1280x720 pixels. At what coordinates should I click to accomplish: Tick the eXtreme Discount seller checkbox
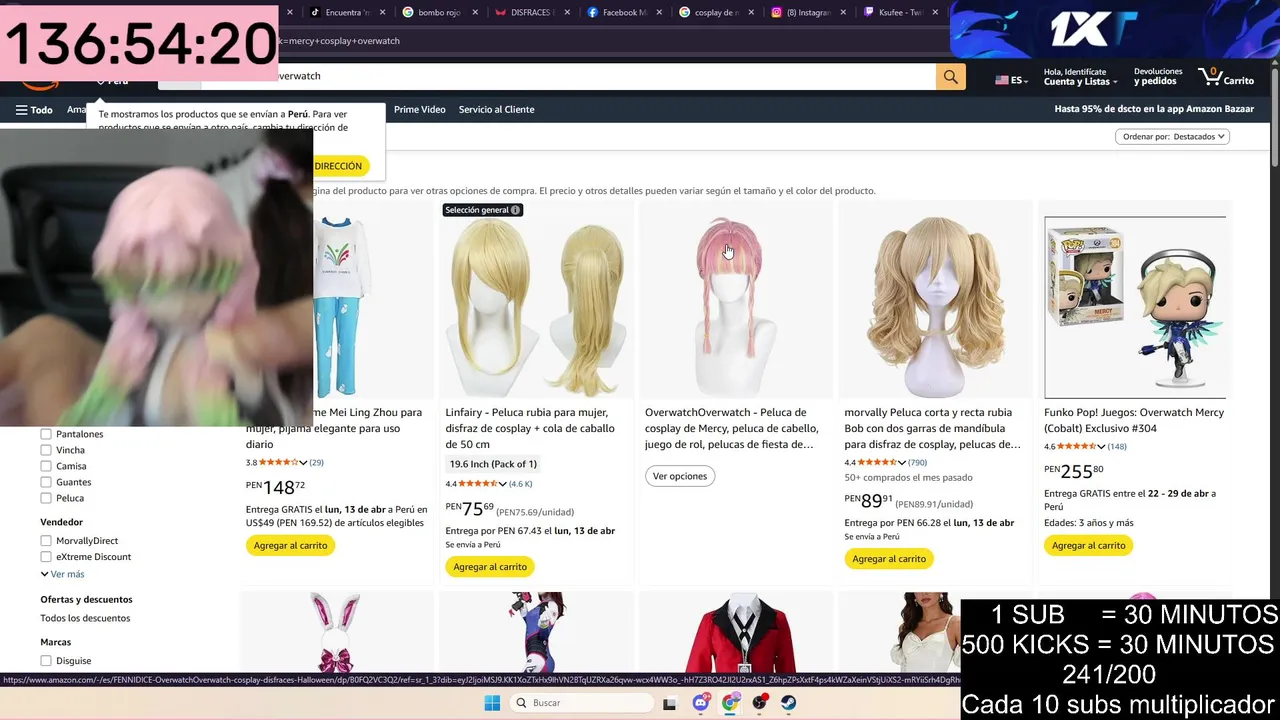[x=46, y=557]
